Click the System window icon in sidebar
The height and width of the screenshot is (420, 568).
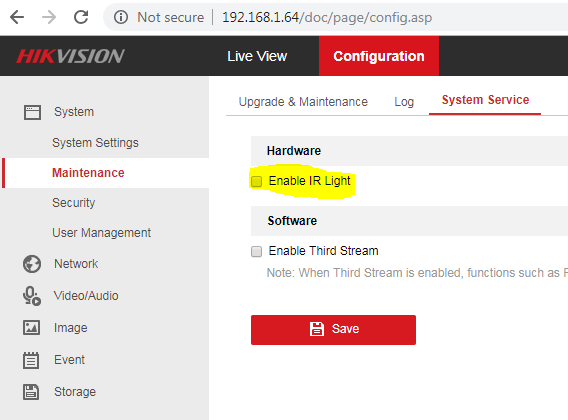tap(32, 112)
